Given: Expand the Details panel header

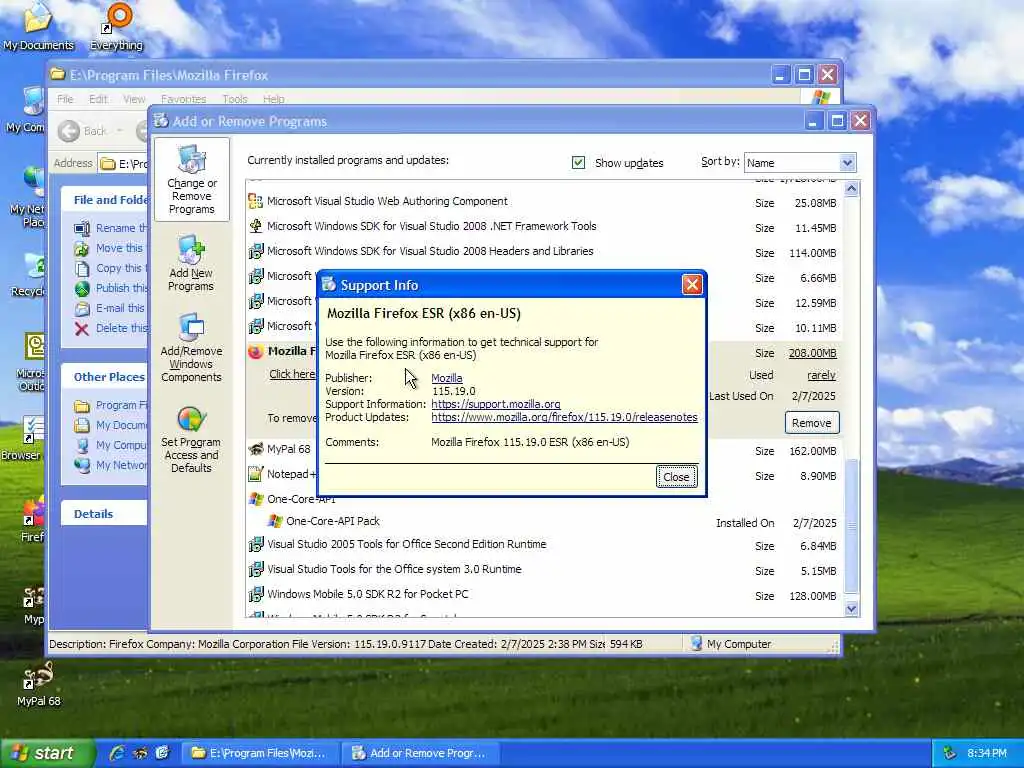Looking at the screenshot, I should [104, 514].
